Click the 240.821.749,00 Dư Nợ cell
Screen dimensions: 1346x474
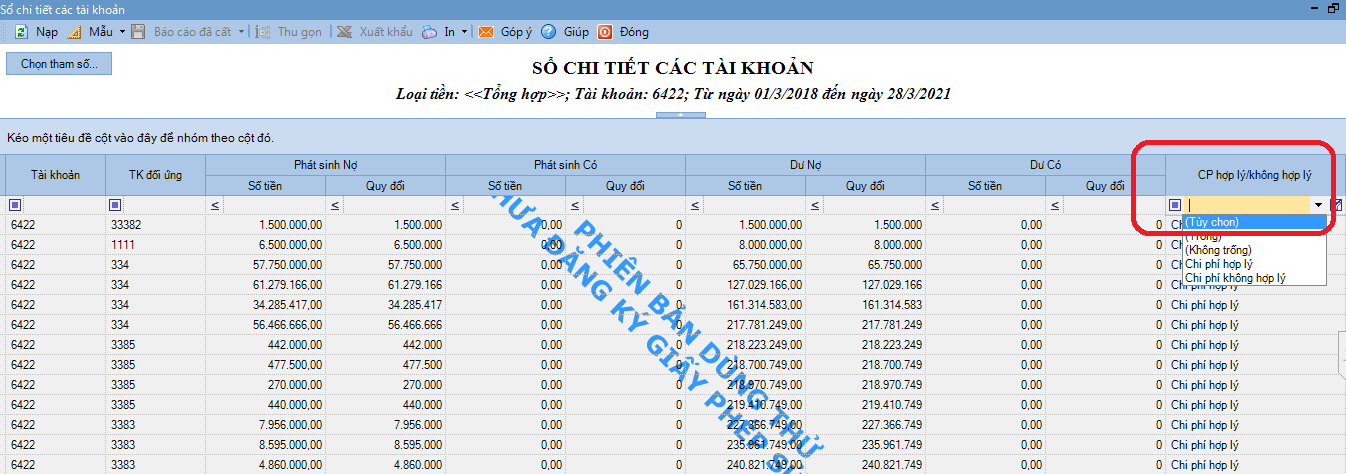(745, 464)
